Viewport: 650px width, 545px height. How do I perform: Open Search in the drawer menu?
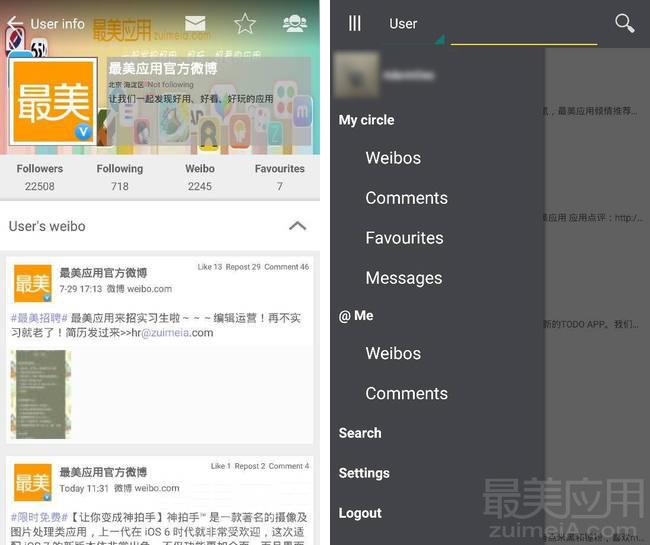pyautogui.click(x=360, y=433)
